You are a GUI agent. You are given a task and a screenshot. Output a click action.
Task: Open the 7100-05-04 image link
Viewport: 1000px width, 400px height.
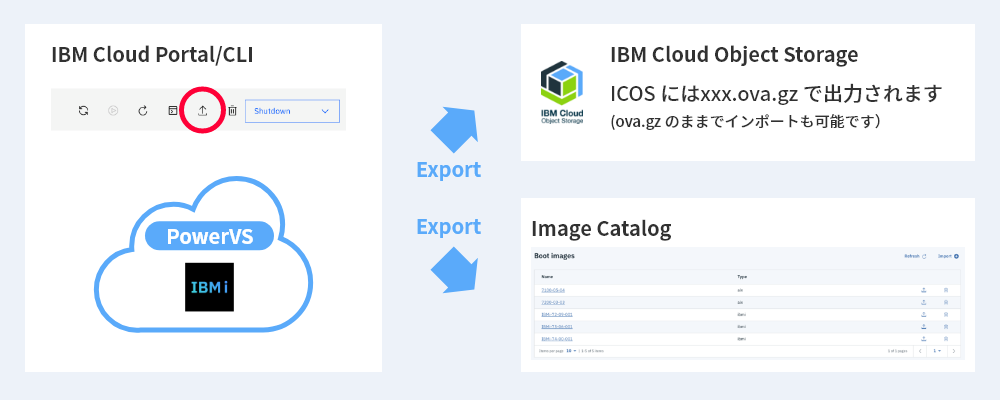553,290
